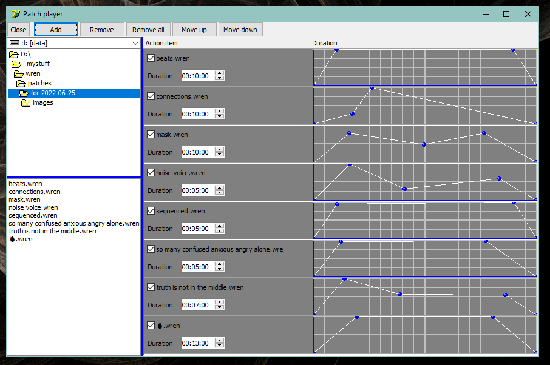
Task: Click the lowest middle envelope point in mask.wren graph
Action: click(424, 144)
